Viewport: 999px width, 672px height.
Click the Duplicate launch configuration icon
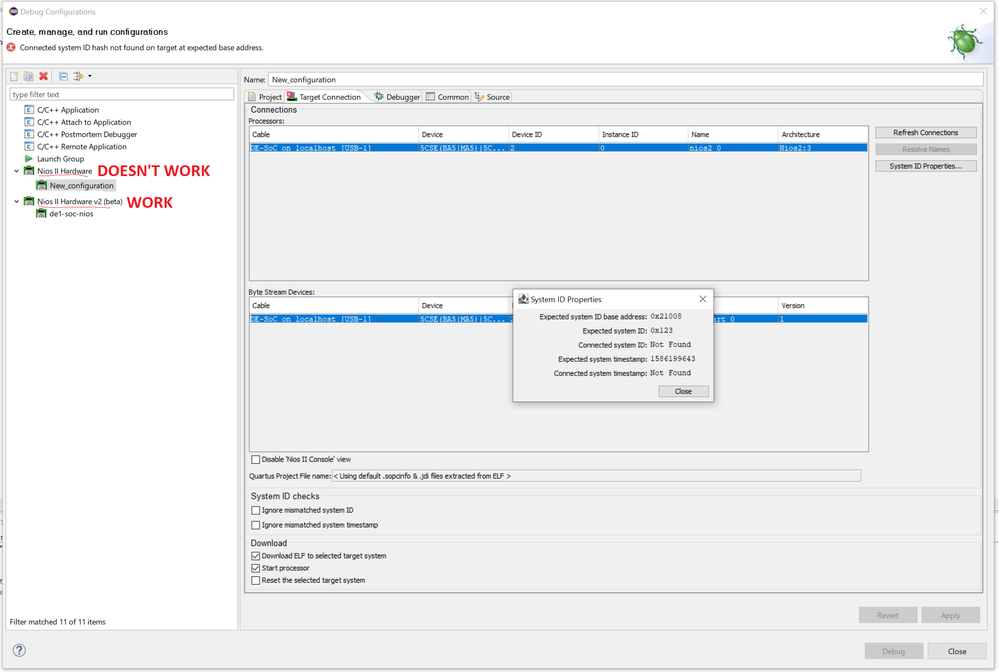pyautogui.click(x=29, y=76)
